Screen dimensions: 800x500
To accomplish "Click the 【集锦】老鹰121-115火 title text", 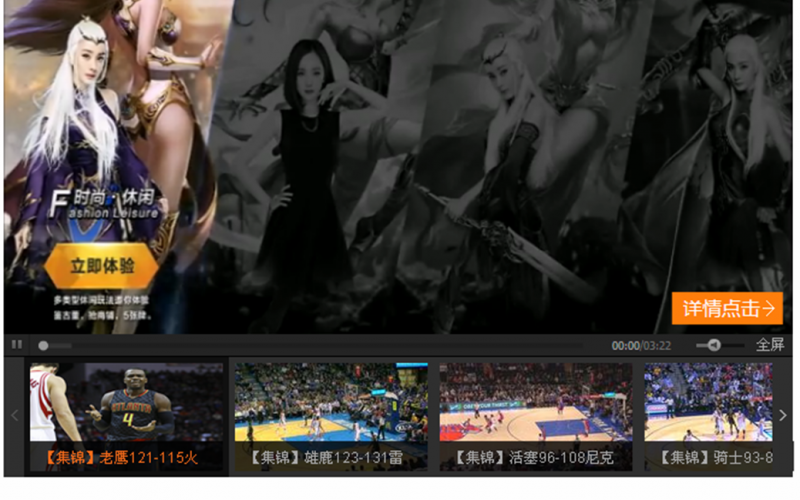I will point(120,458).
